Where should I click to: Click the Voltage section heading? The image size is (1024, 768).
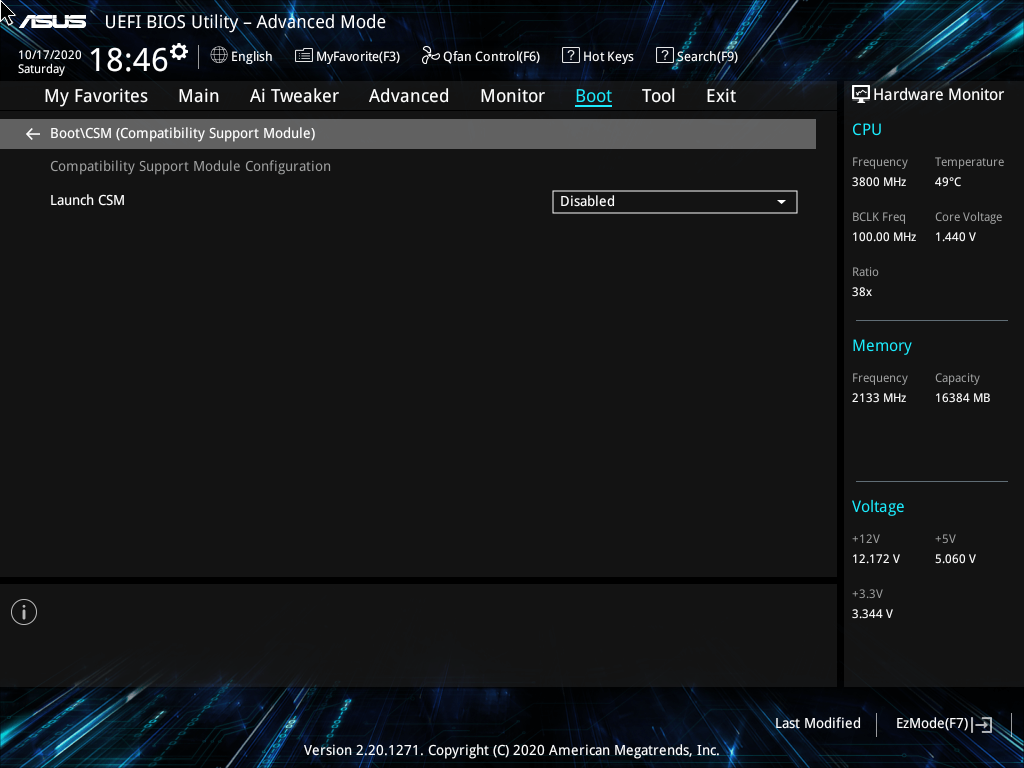tap(878, 507)
